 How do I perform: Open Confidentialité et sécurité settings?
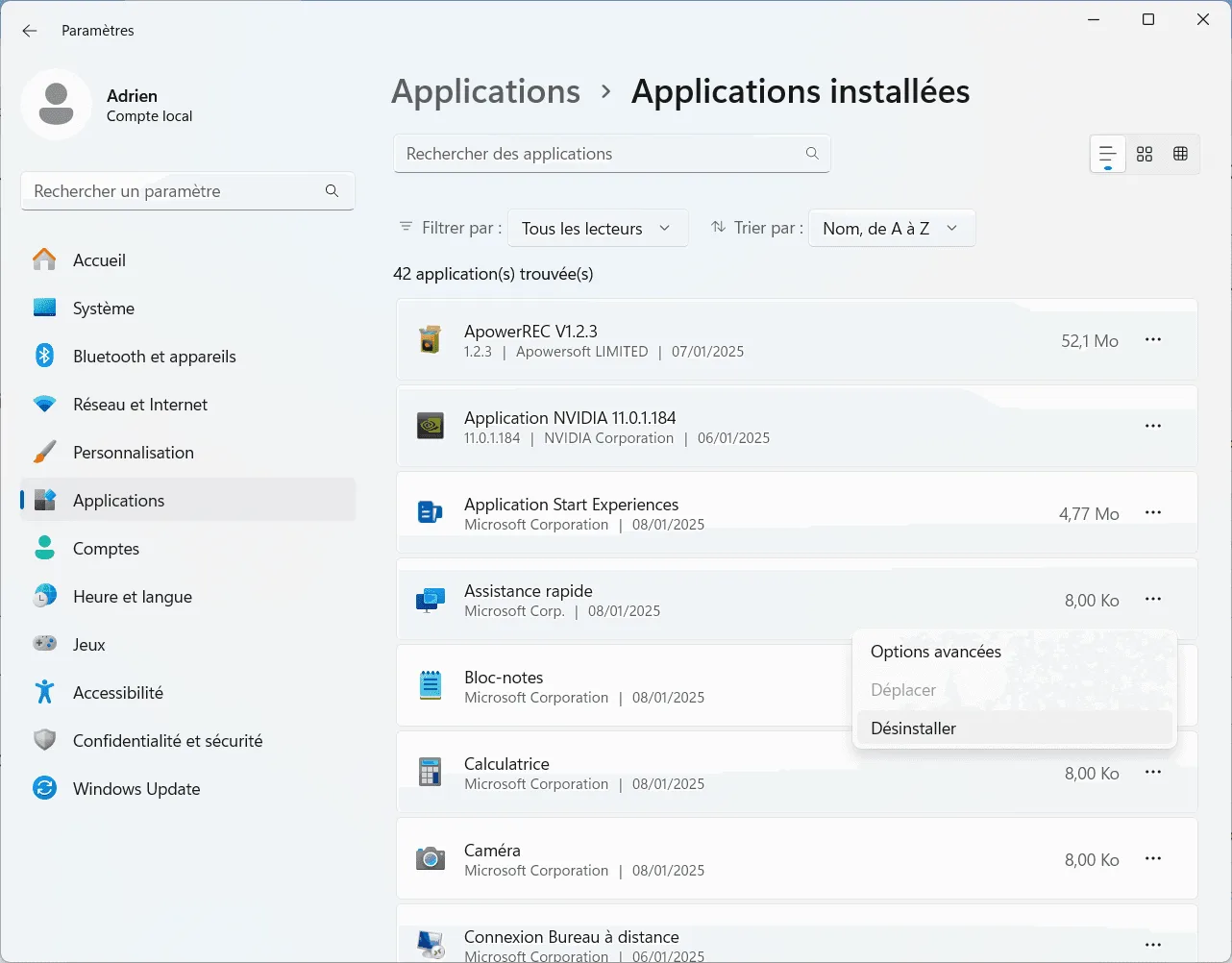pyautogui.click(x=188, y=740)
